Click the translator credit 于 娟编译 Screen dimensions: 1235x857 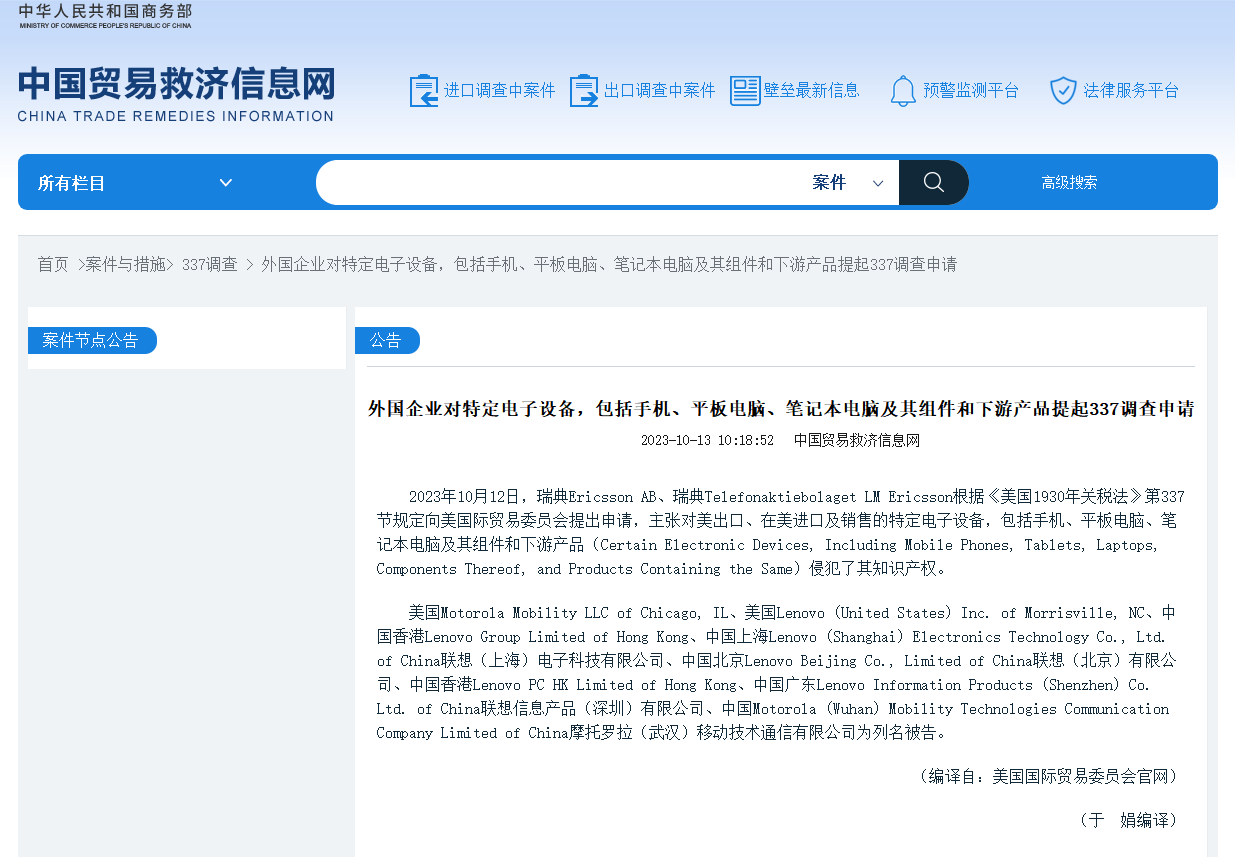tap(1127, 820)
